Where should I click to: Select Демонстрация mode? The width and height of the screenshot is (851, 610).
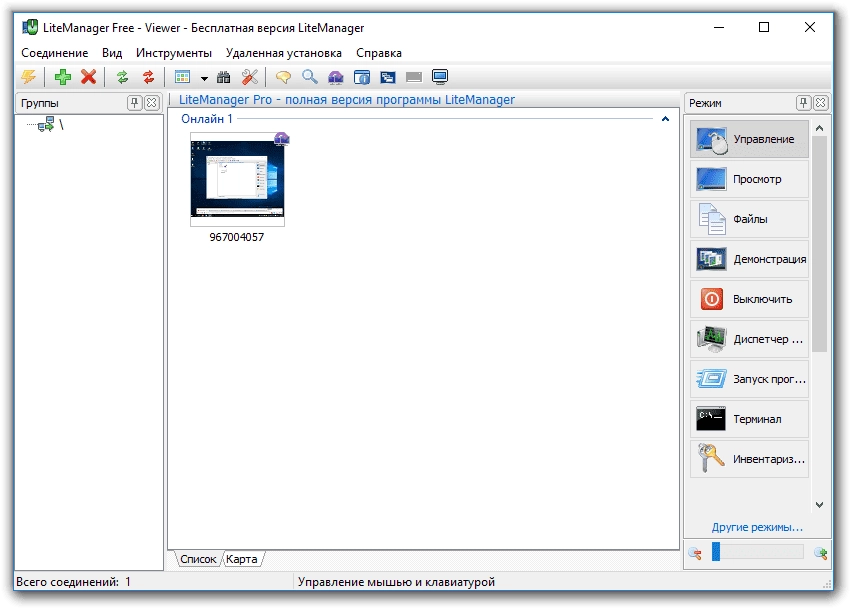749,259
